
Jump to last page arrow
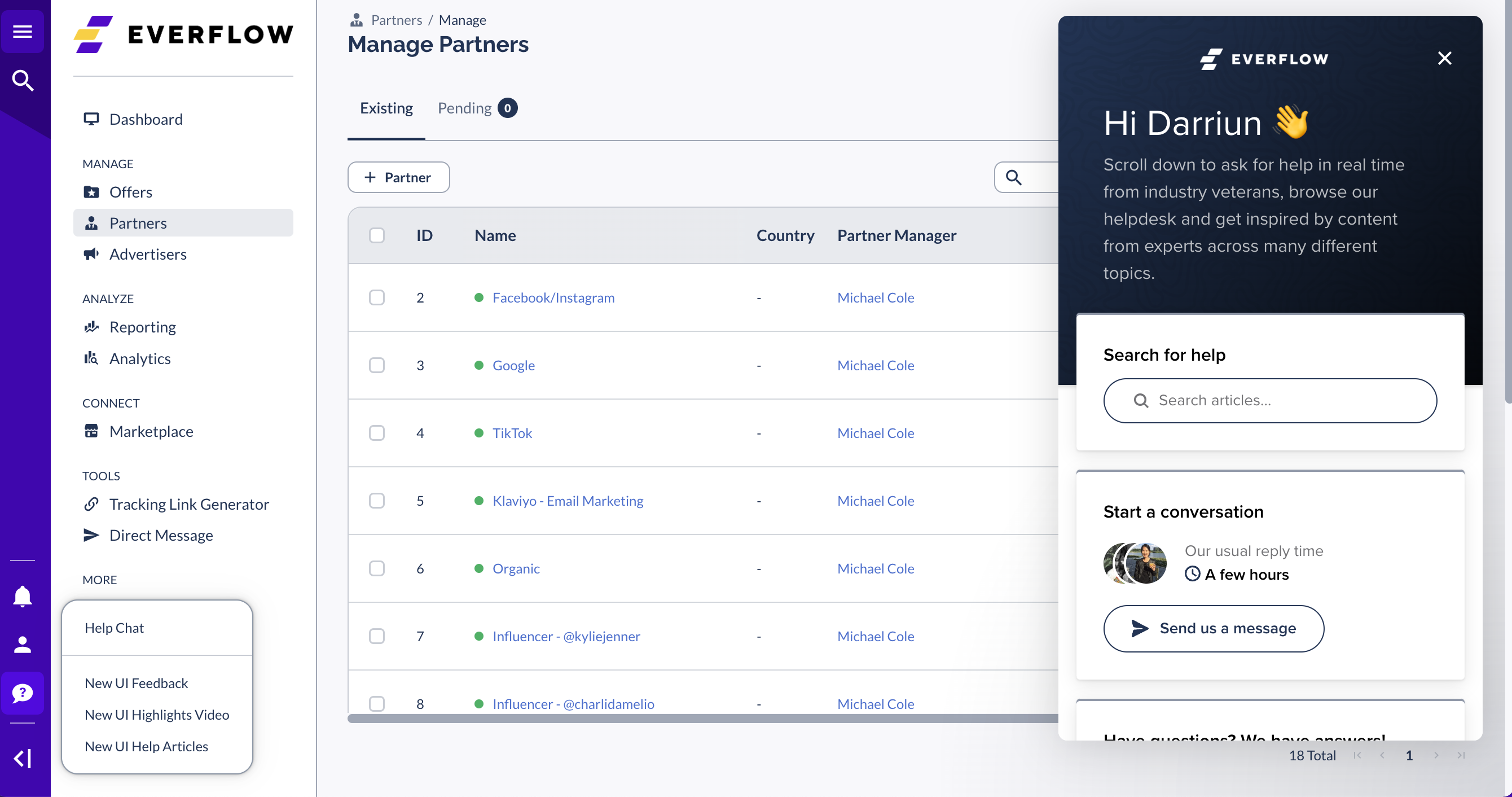click(1461, 755)
